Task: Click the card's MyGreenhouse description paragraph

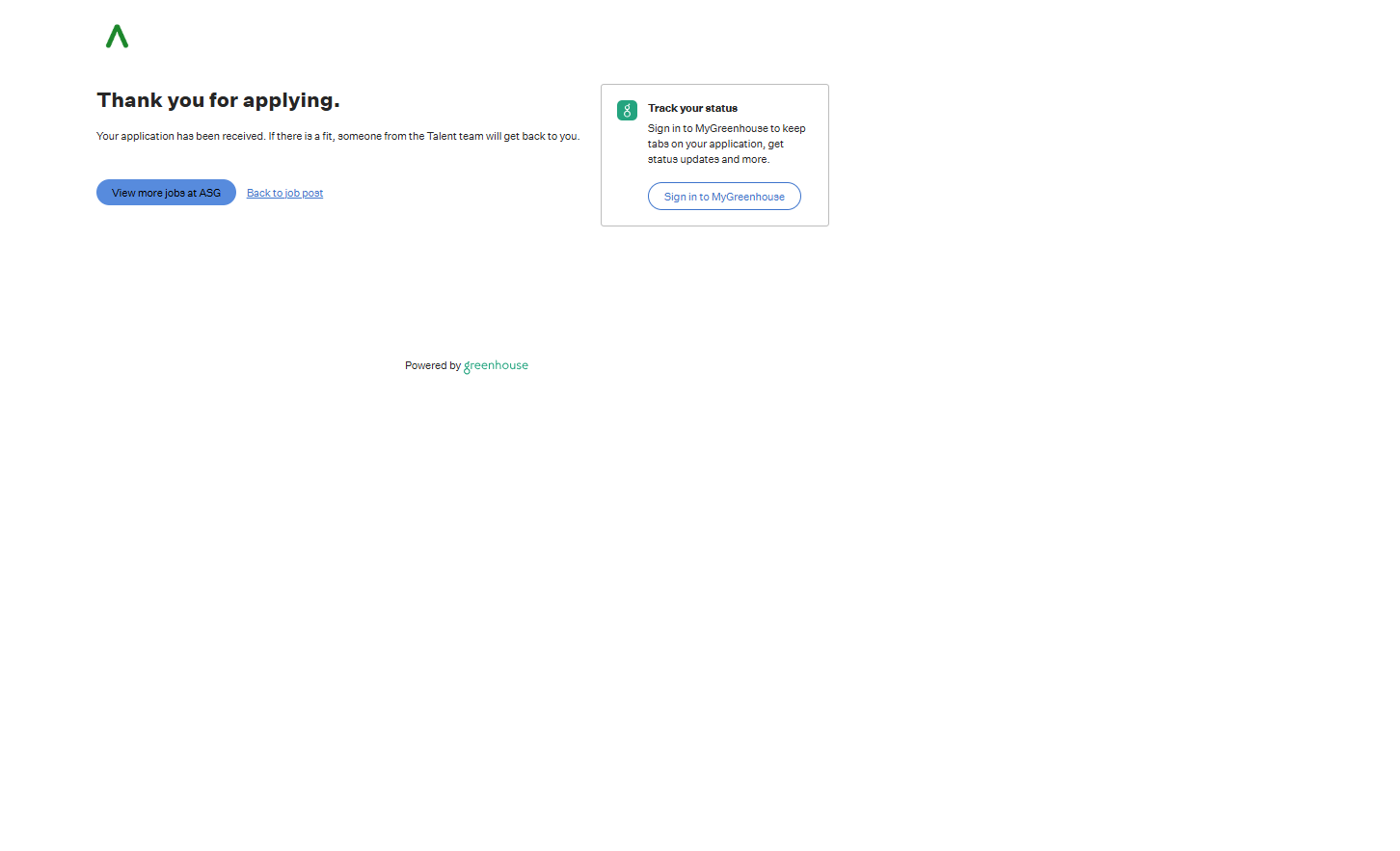Action: 725,144
